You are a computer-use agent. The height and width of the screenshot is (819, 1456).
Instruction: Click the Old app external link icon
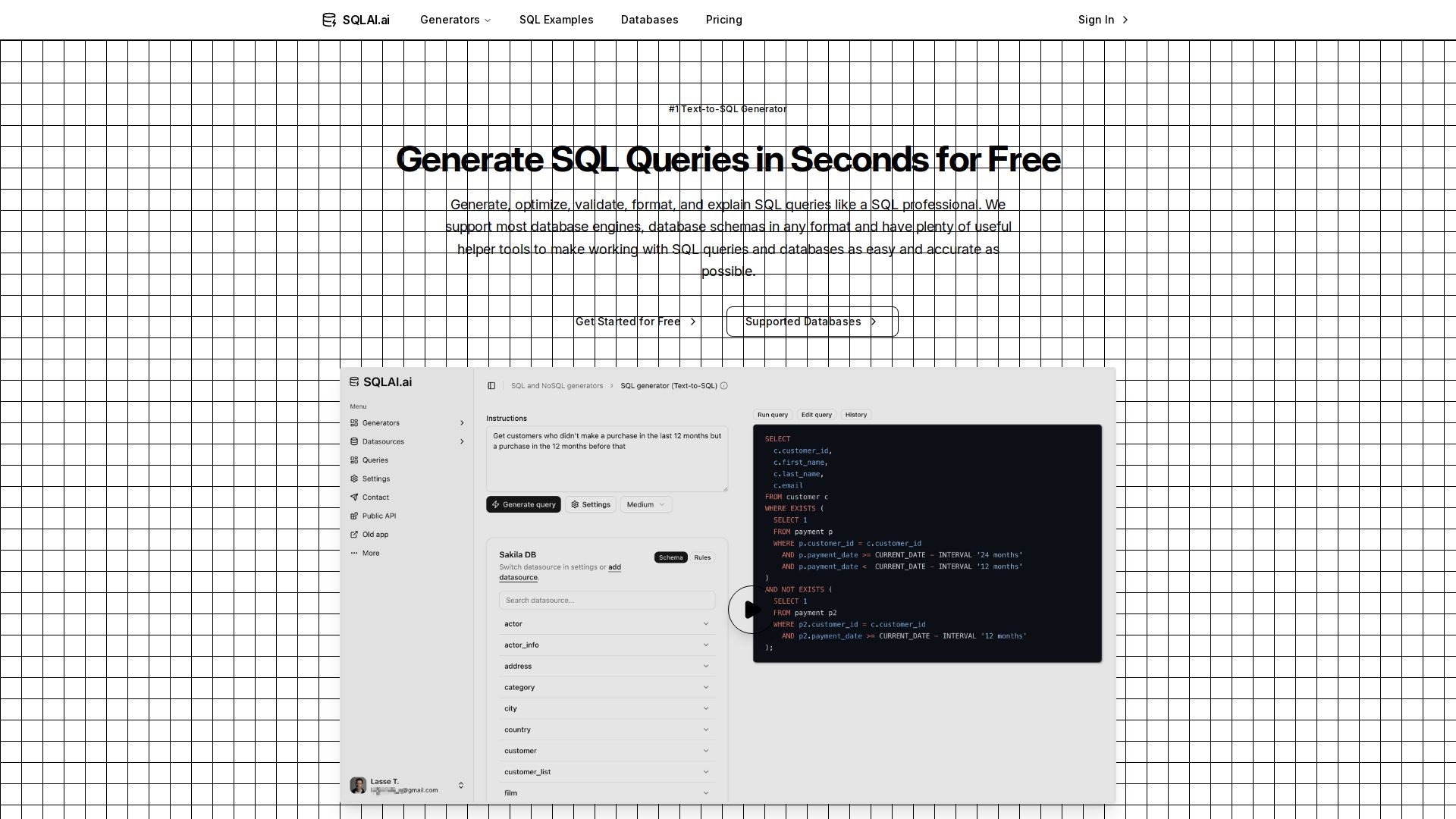coord(354,535)
